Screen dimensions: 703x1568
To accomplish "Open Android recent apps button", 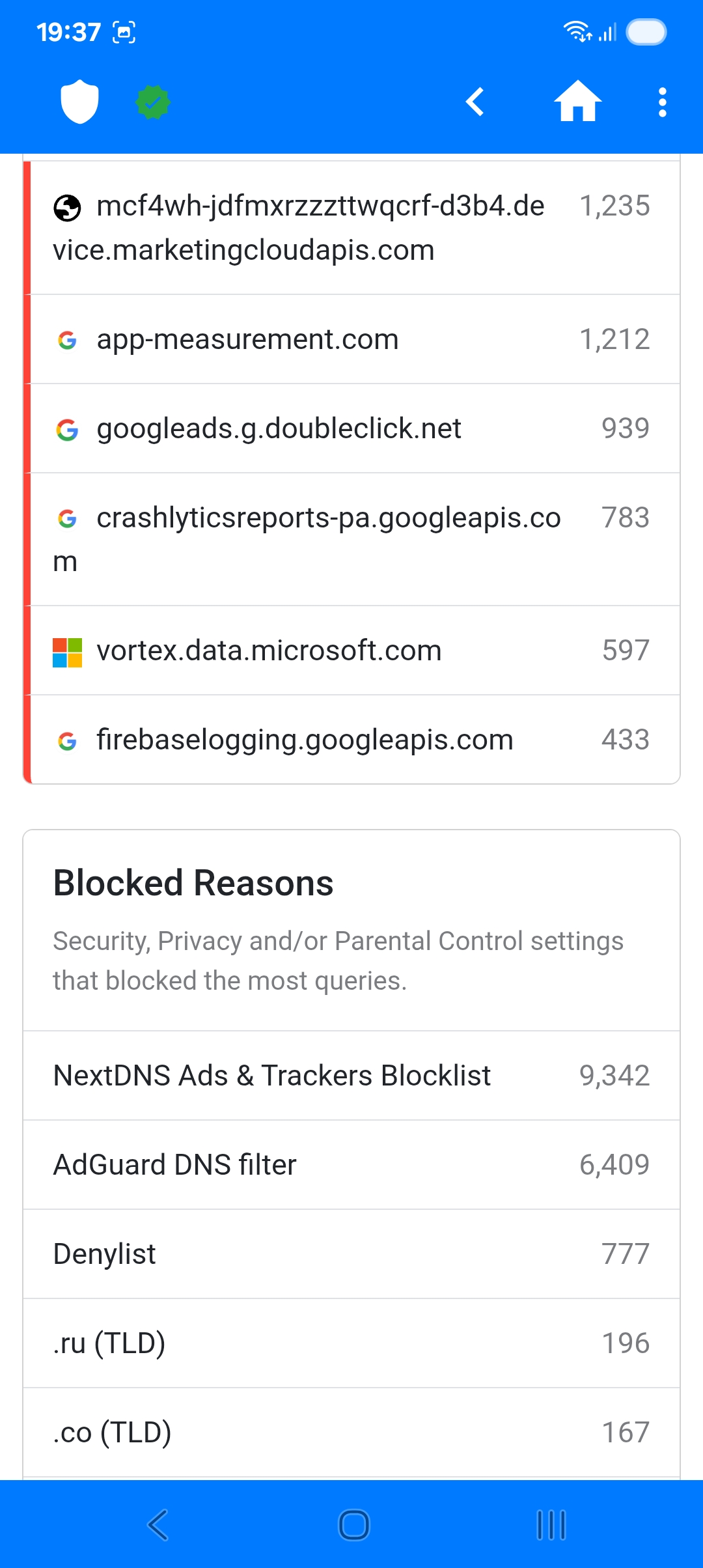I will tap(551, 1524).
